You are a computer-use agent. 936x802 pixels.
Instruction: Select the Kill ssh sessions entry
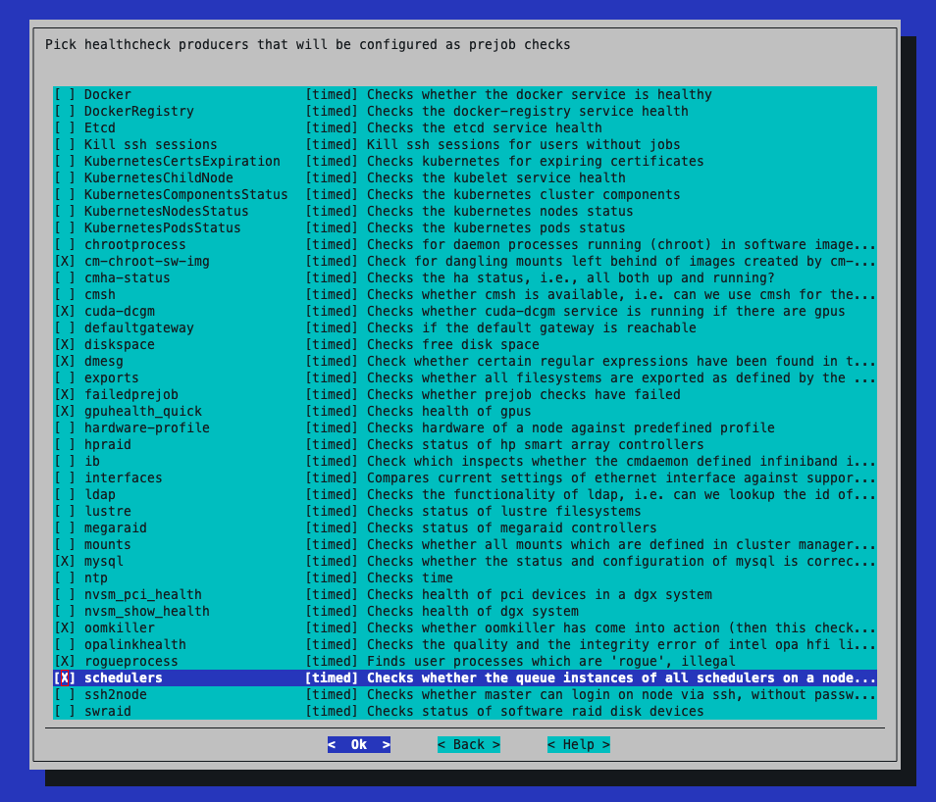tap(150, 145)
